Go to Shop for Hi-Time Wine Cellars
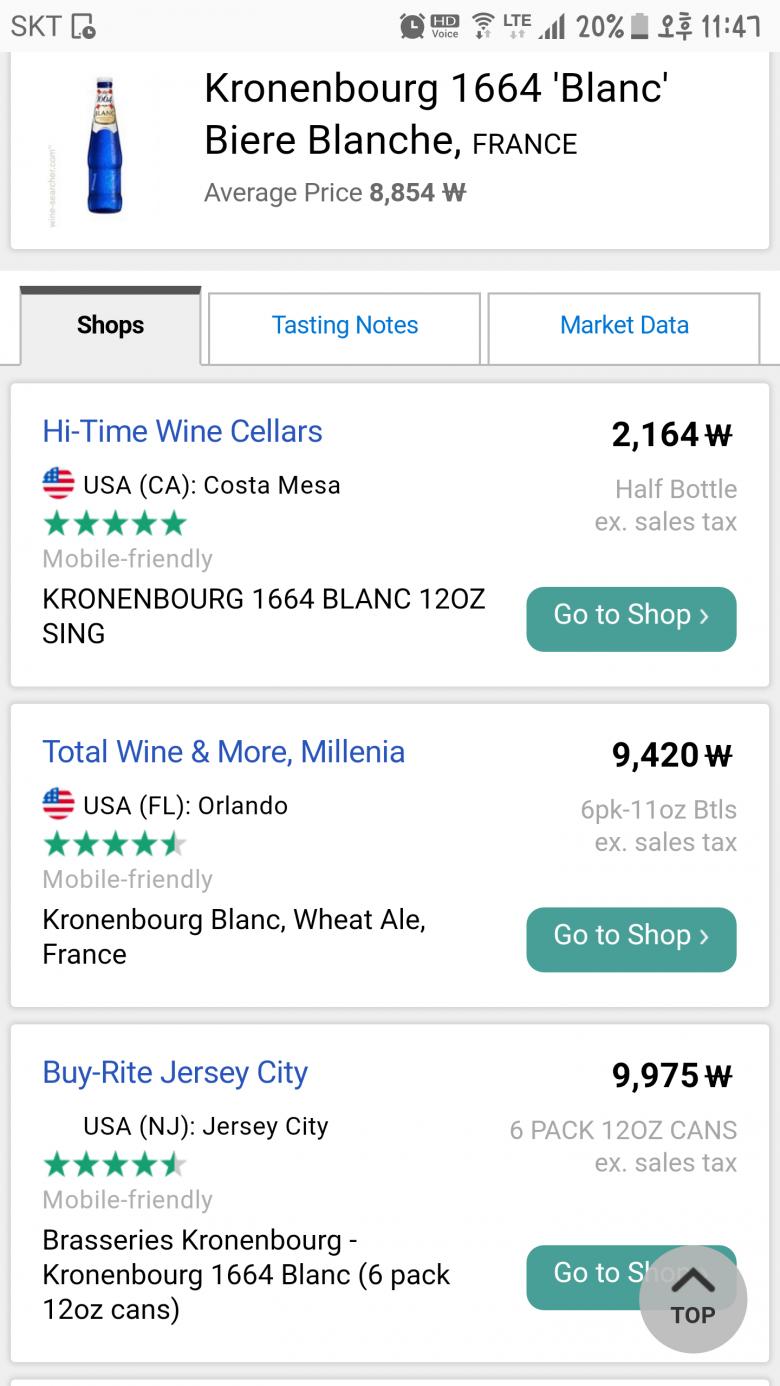 tap(631, 618)
